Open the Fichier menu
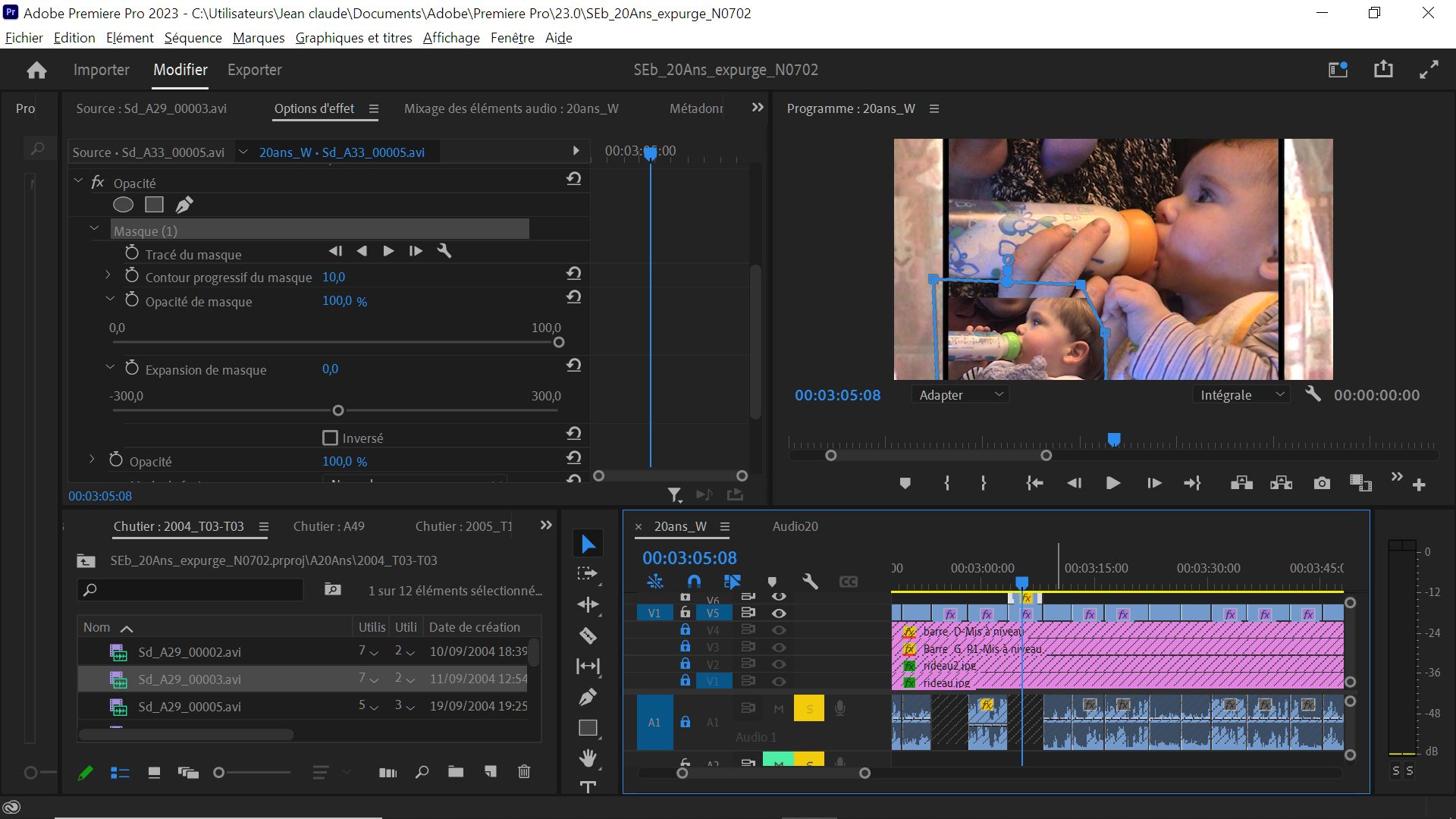The height and width of the screenshot is (819, 1456). click(x=24, y=38)
